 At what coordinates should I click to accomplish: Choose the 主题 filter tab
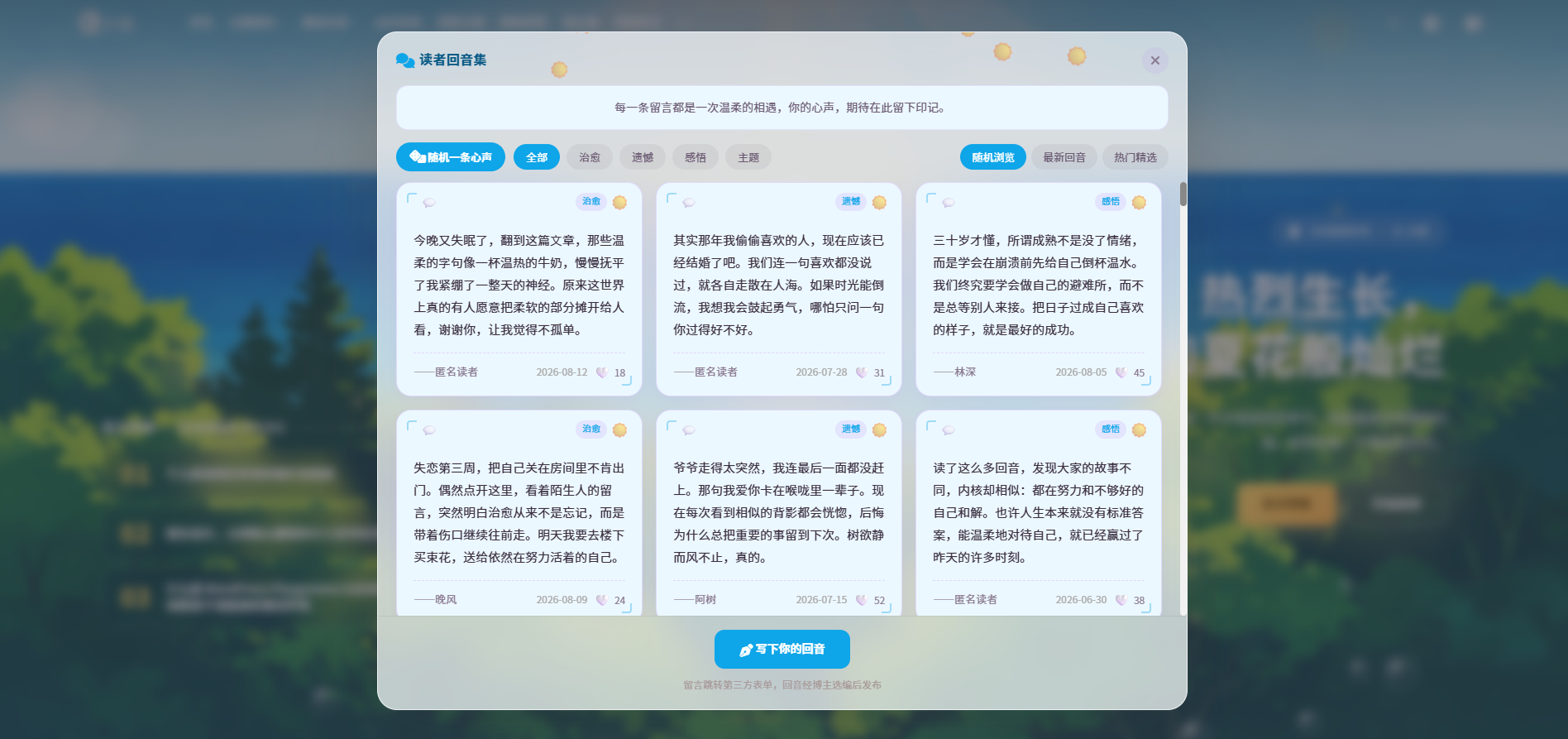(x=748, y=157)
